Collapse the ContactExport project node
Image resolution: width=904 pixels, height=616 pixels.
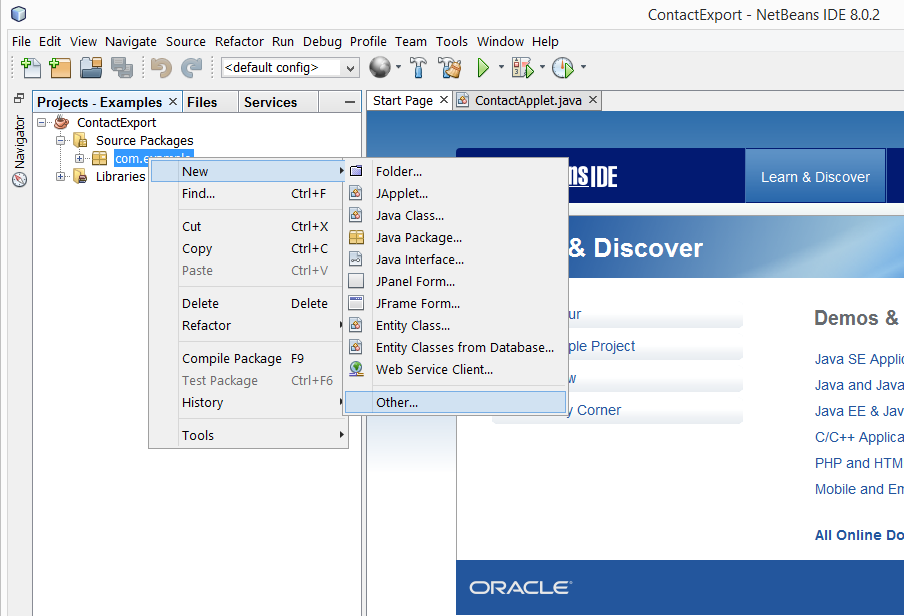pos(42,123)
